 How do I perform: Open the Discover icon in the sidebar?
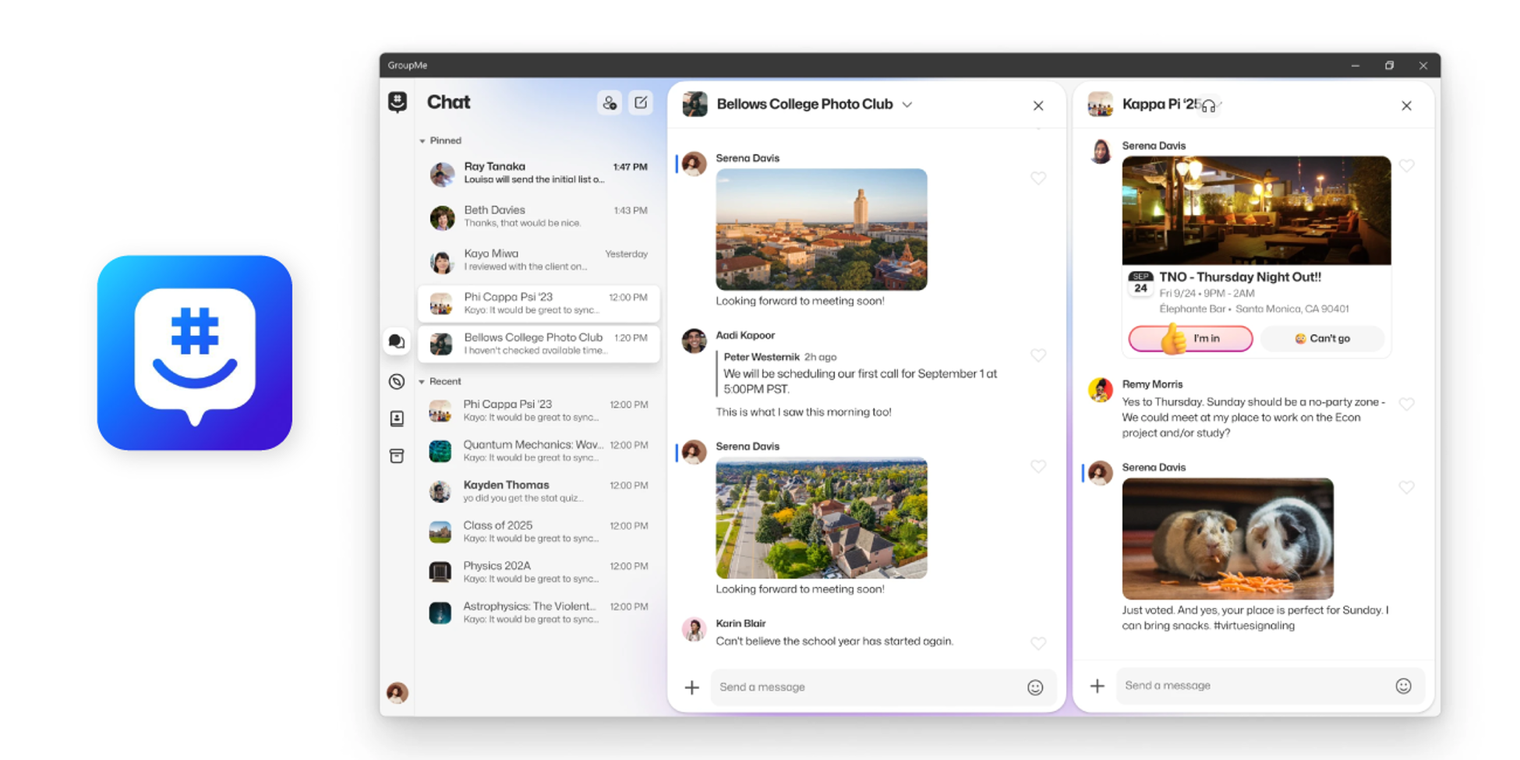[x=397, y=381]
